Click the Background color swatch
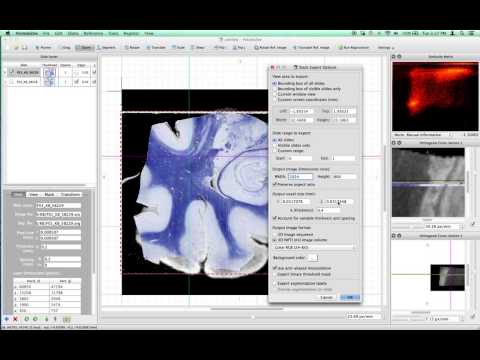The image size is (480, 360). tap(313, 258)
